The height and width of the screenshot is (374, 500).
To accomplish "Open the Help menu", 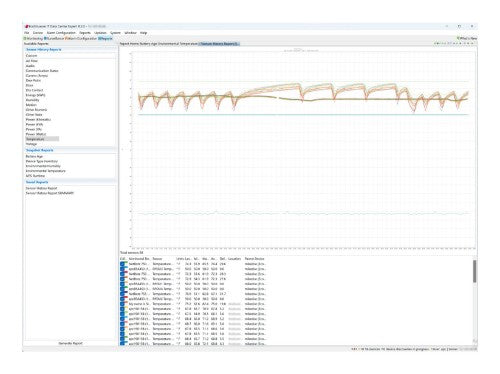I will (x=143, y=33).
